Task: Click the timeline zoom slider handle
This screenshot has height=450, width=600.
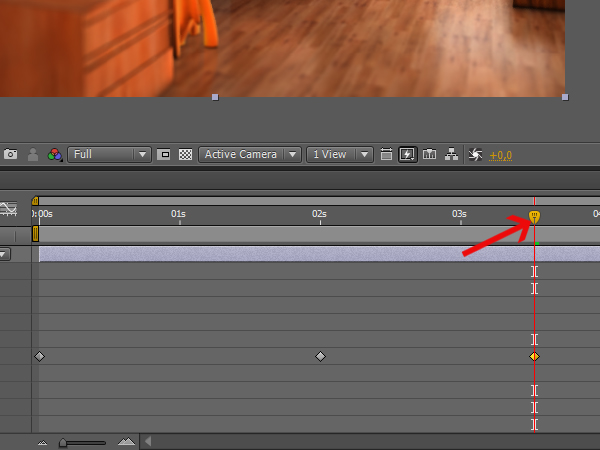Action: point(64,441)
